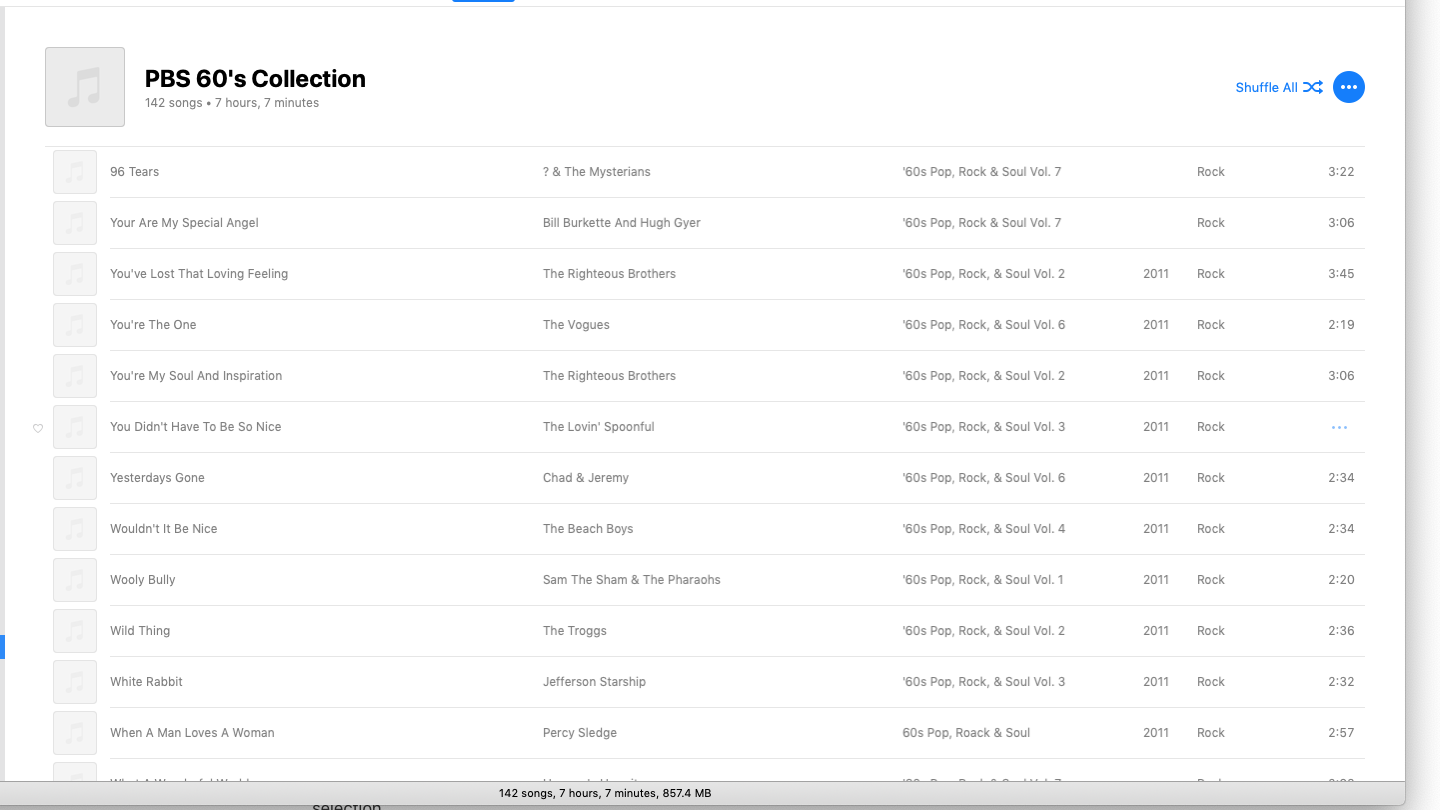The image size is (1440, 810).
Task: Click The Righteous Brothers in You've Lost That Loving Feeling row
Action: point(609,274)
